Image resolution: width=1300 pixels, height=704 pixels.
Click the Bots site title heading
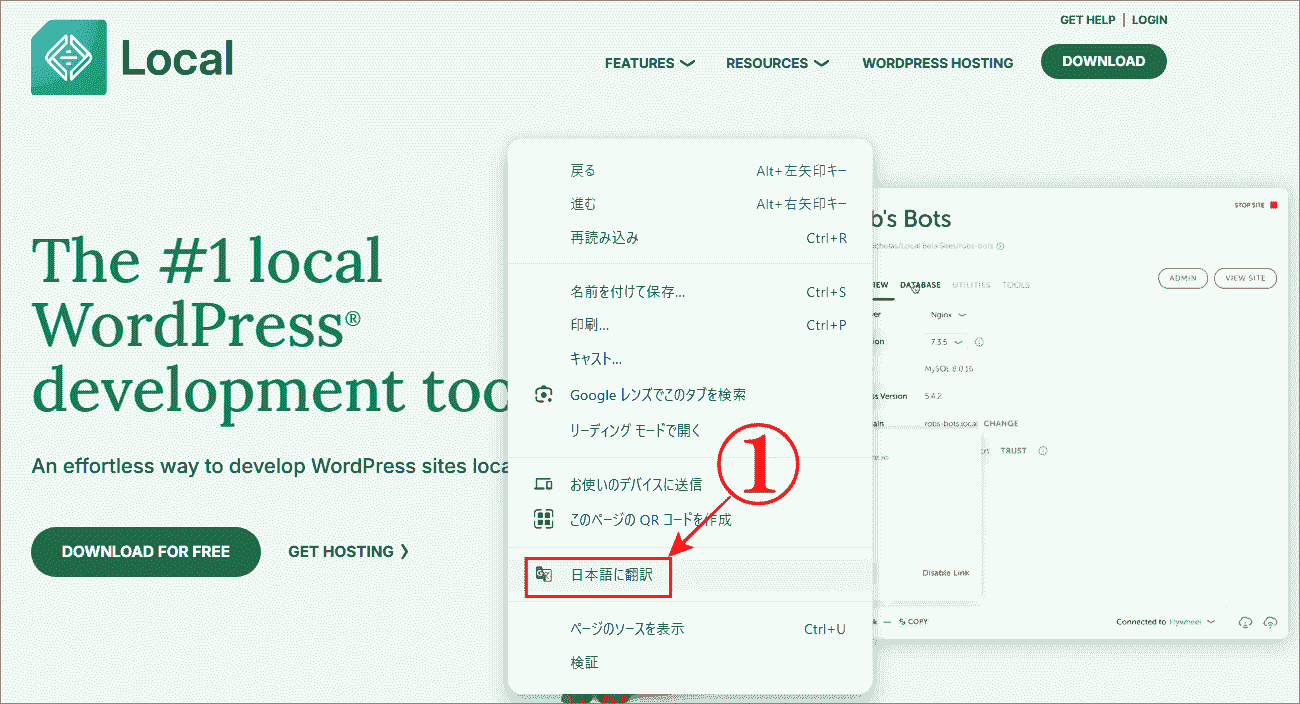910,219
